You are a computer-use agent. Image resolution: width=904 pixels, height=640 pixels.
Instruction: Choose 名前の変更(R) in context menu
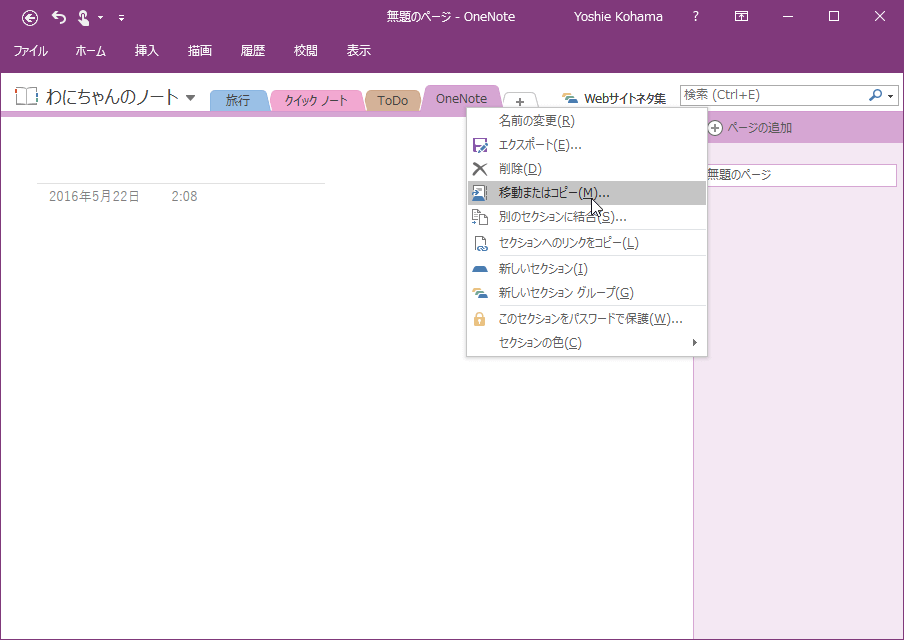(x=587, y=121)
